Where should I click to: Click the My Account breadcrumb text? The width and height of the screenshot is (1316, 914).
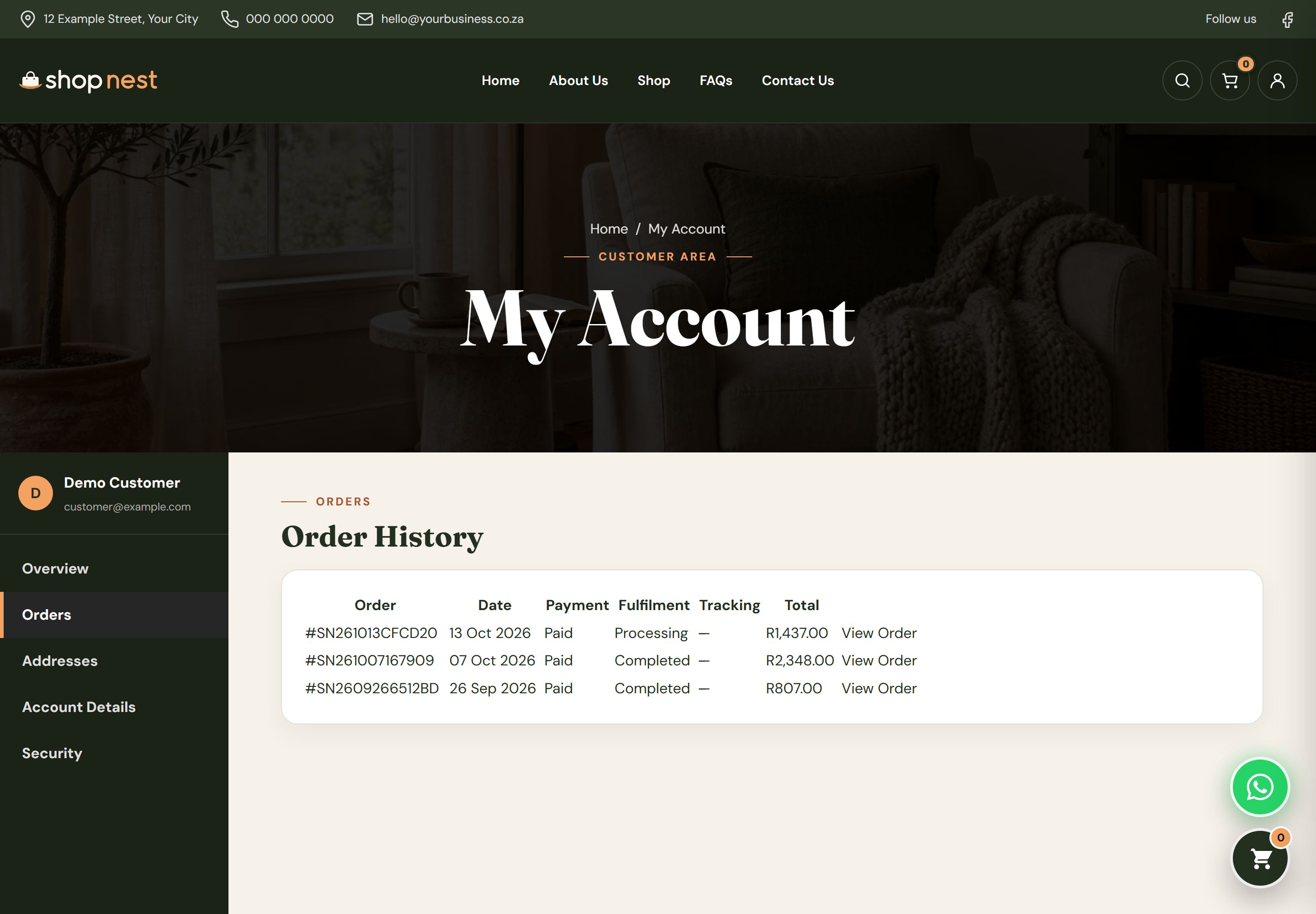(687, 229)
